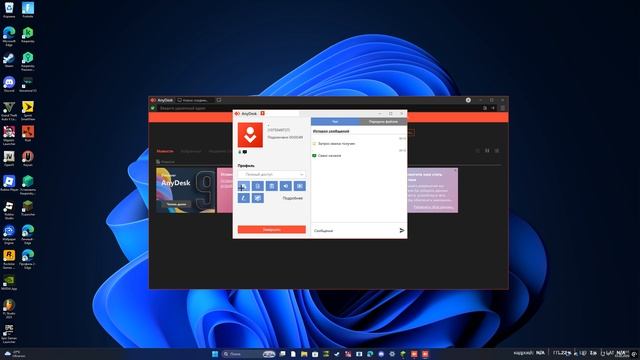
Task: Click the remote address field in main AnyDesk window
Action: click(318, 108)
